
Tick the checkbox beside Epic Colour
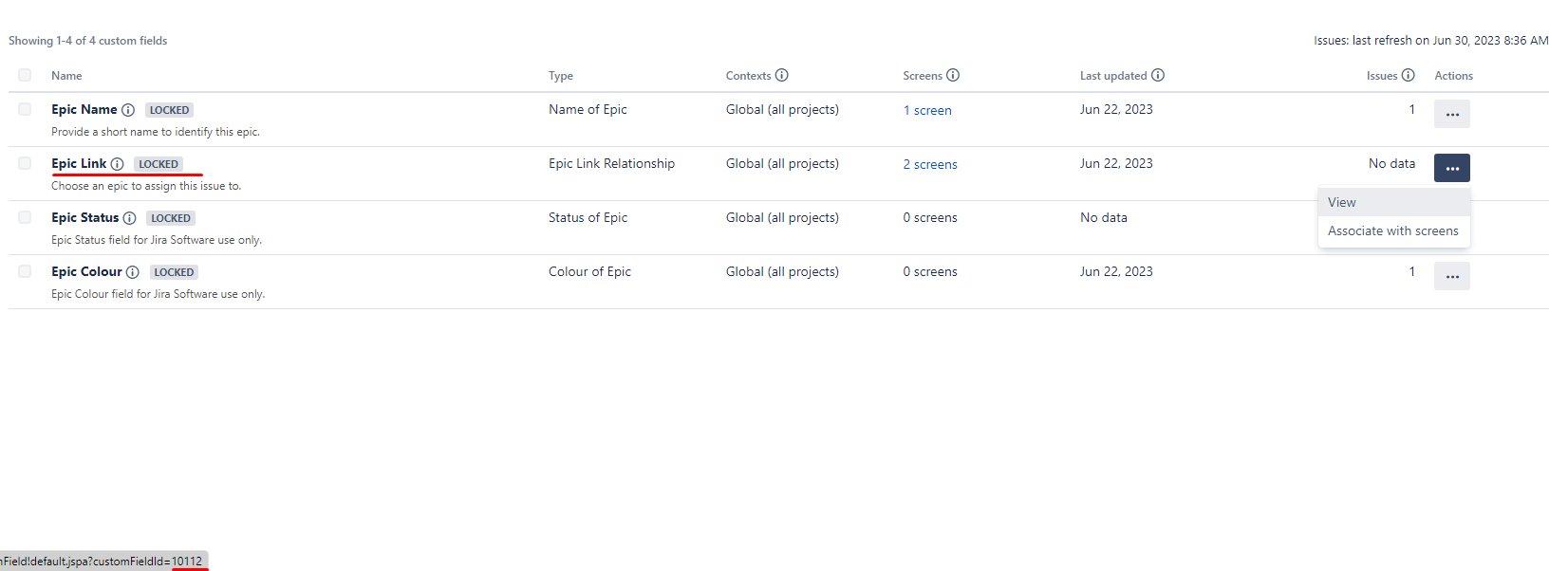(x=25, y=271)
